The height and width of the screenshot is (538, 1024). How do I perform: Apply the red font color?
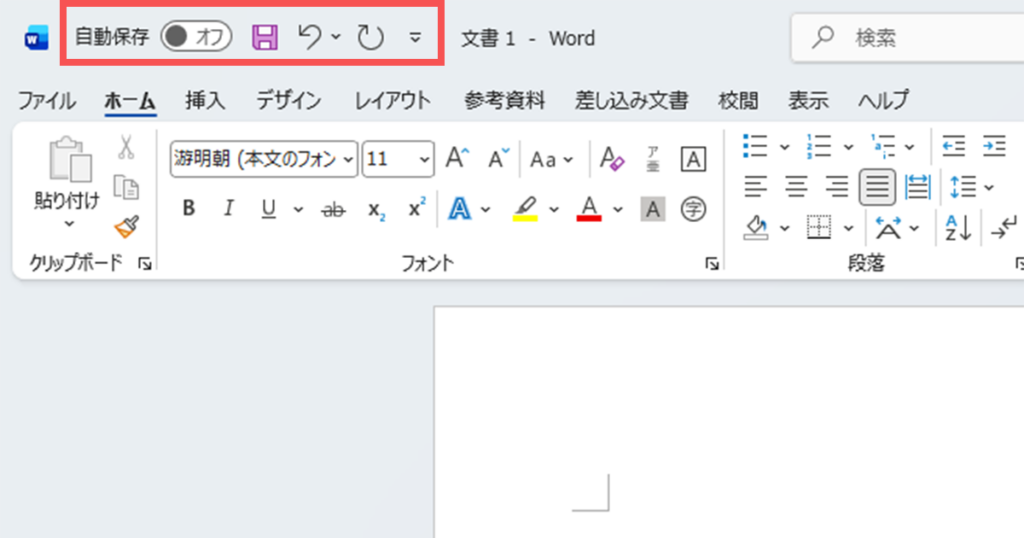click(x=589, y=209)
